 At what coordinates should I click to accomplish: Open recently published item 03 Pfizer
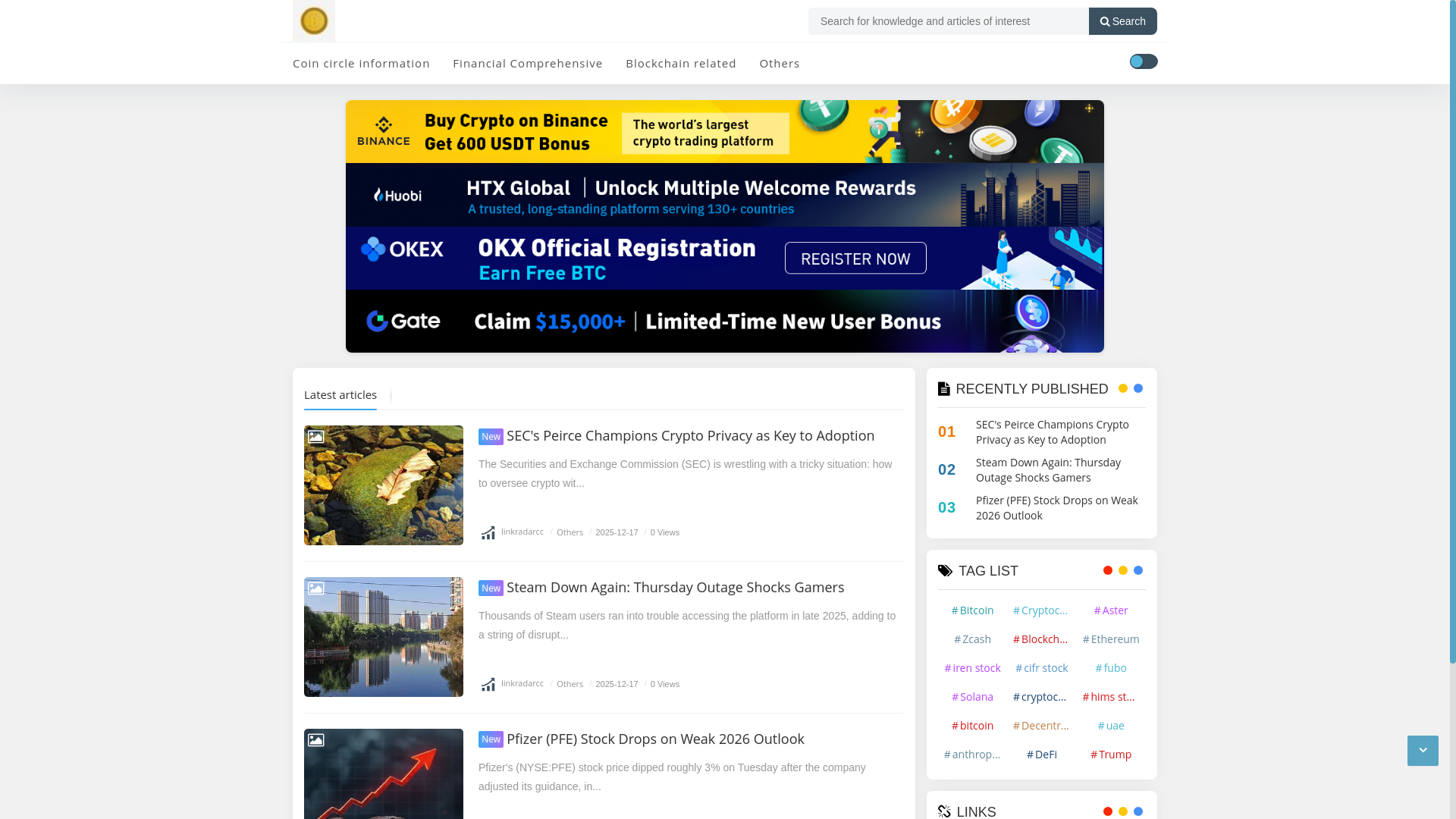coord(1057,507)
